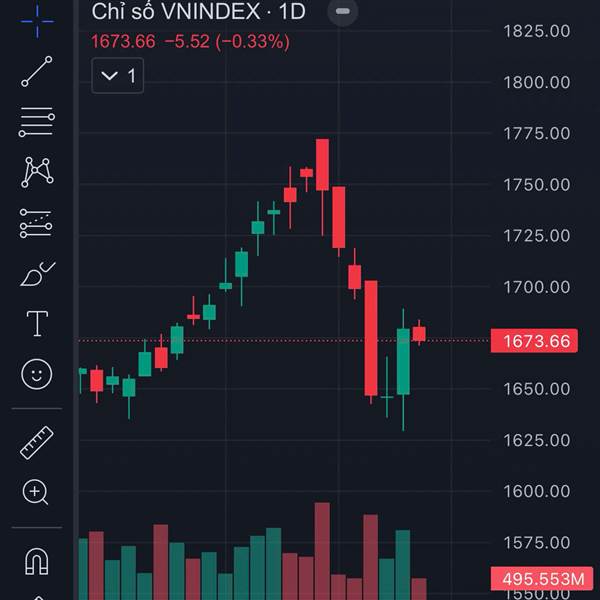The height and width of the screenshot is (600, 600).
Task: Click the gray minus button beside the title
Action: point(343,12)
